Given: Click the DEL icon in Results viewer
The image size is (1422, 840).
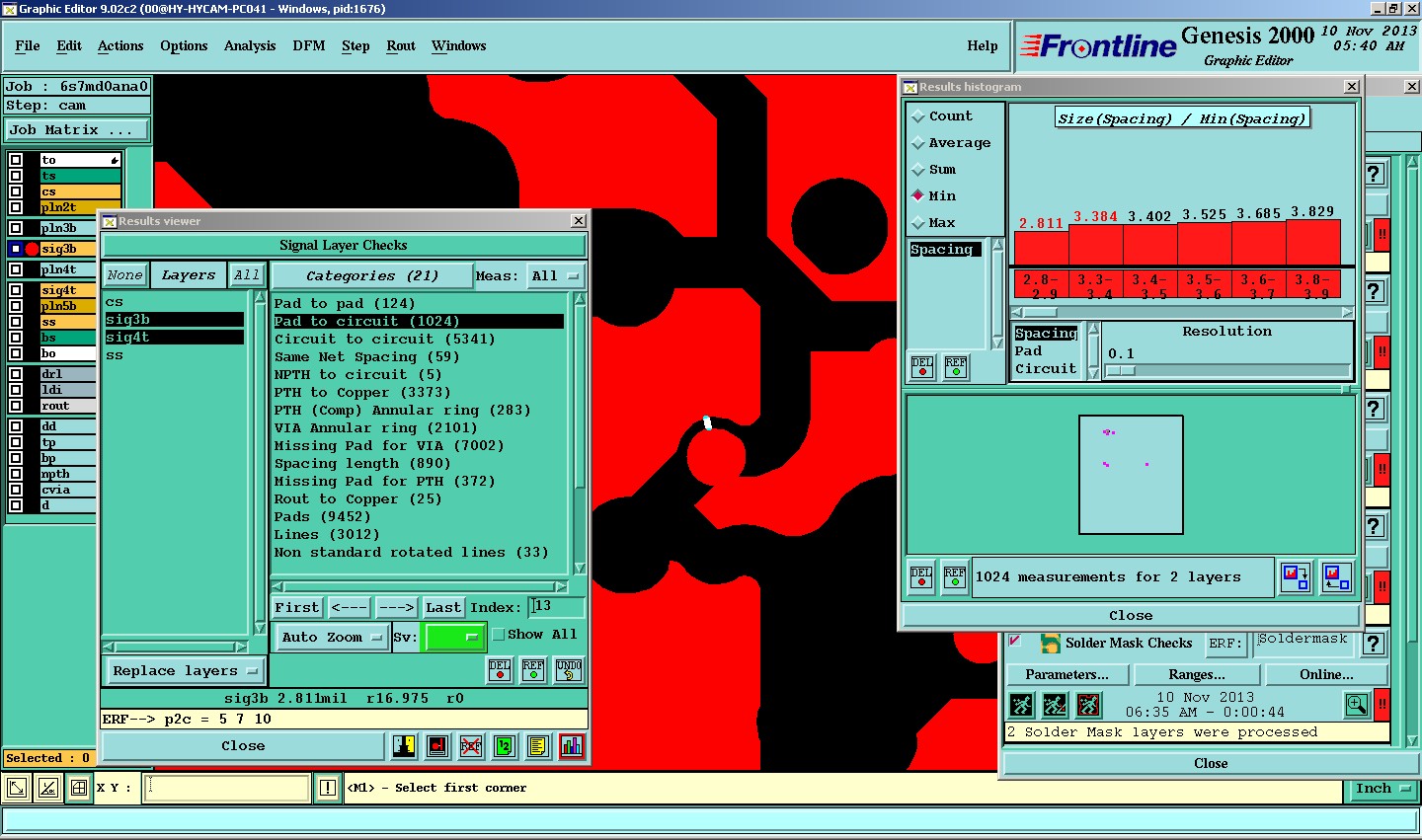Looking at the screenshot, I should (x=500, y=670).
